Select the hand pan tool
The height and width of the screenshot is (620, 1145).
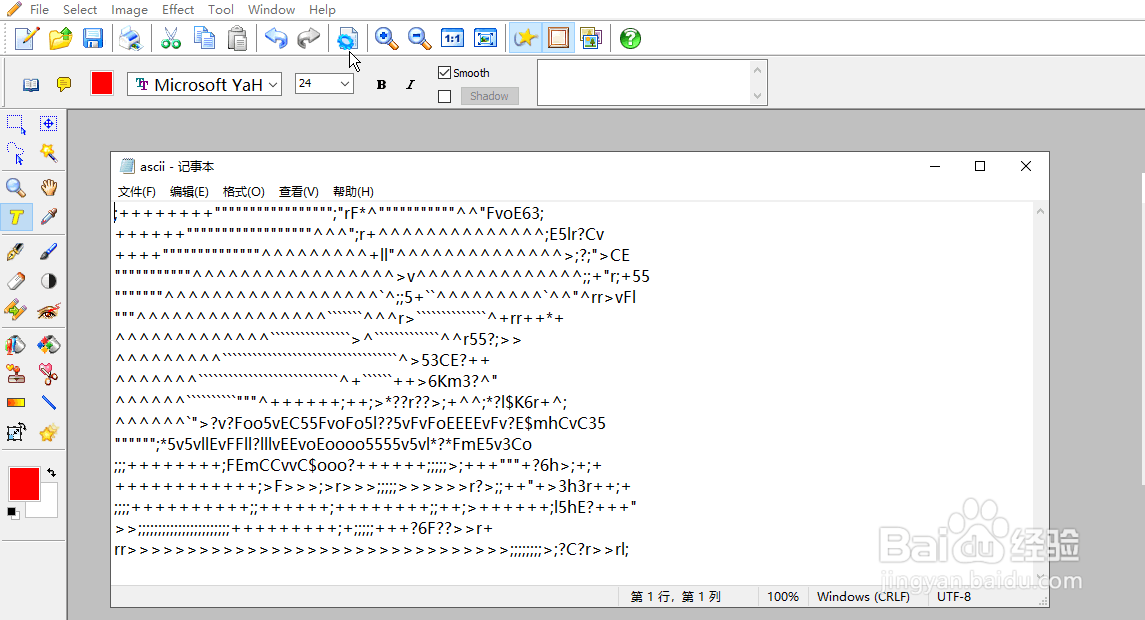(x=48, y=188)
